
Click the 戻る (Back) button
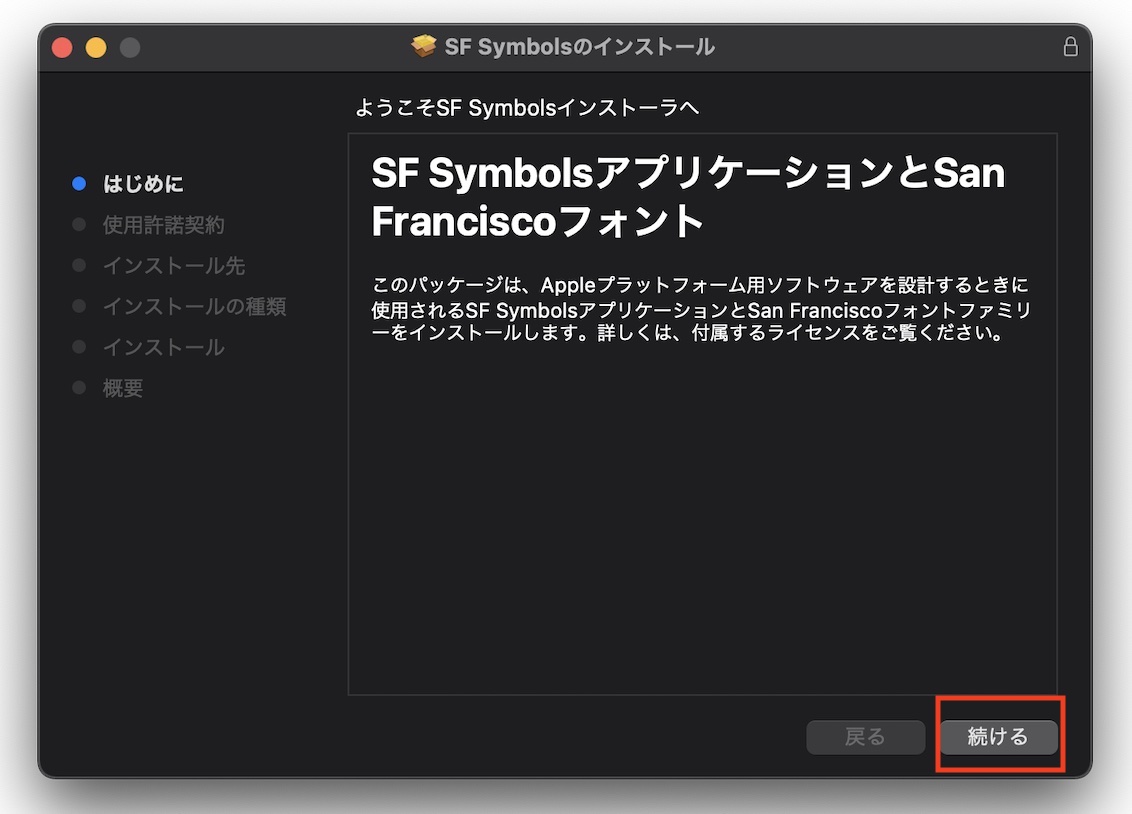[866, 737]
